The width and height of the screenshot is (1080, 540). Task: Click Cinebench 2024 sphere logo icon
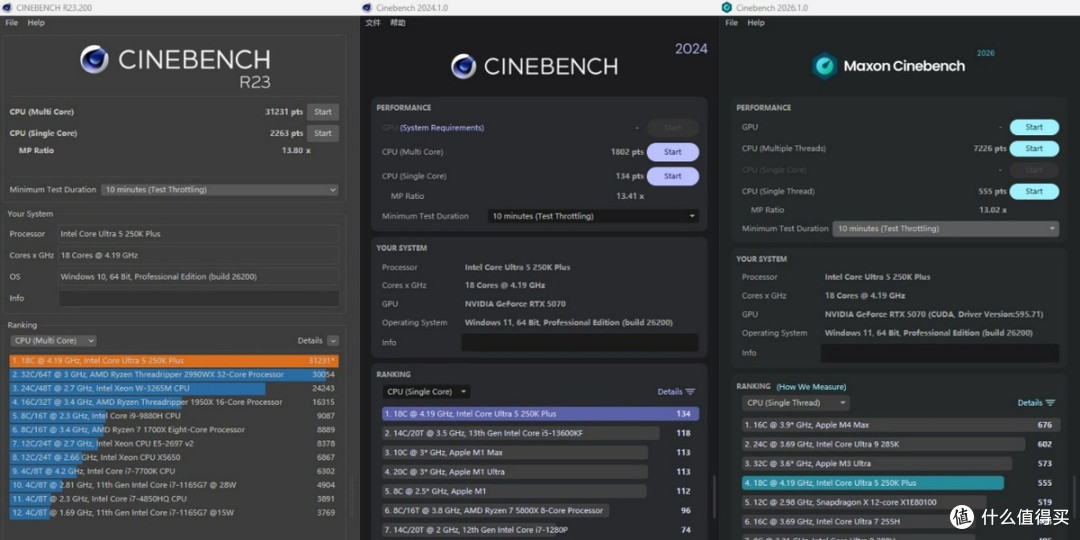click(x=463, y=67)
